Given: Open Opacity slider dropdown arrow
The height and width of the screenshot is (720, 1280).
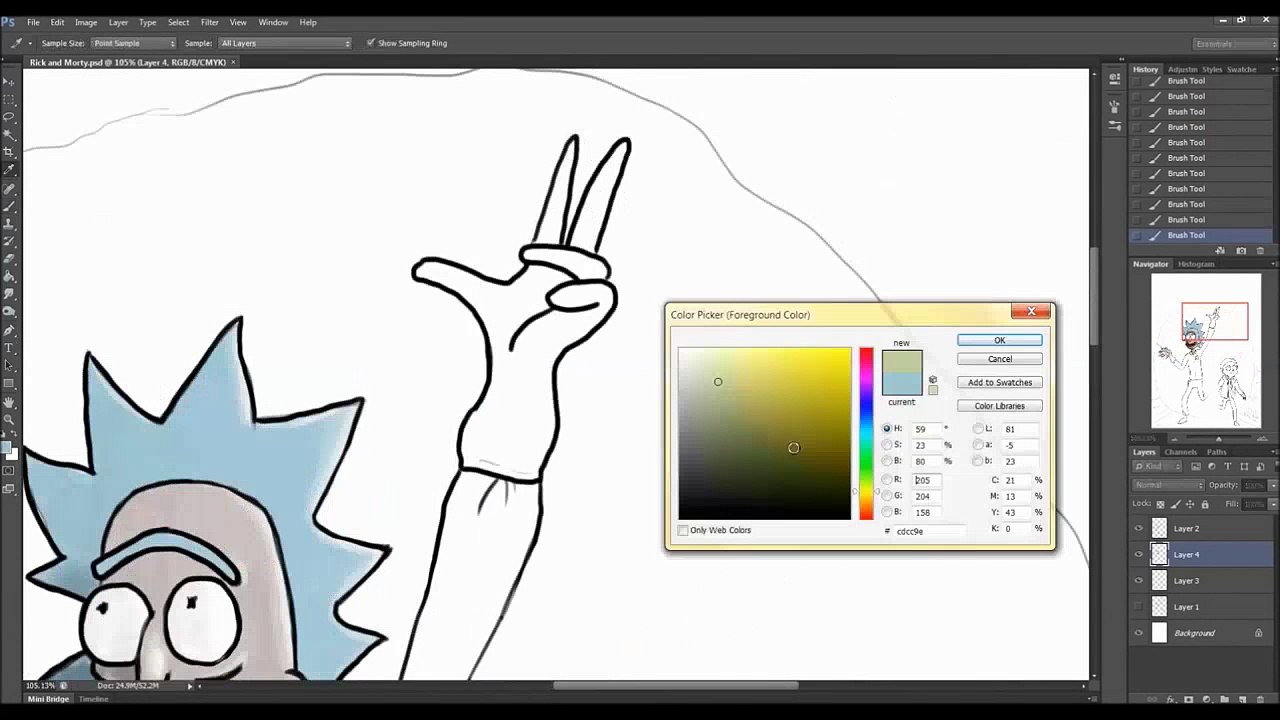Looking at the screenshot, I should pos(1272,485).
